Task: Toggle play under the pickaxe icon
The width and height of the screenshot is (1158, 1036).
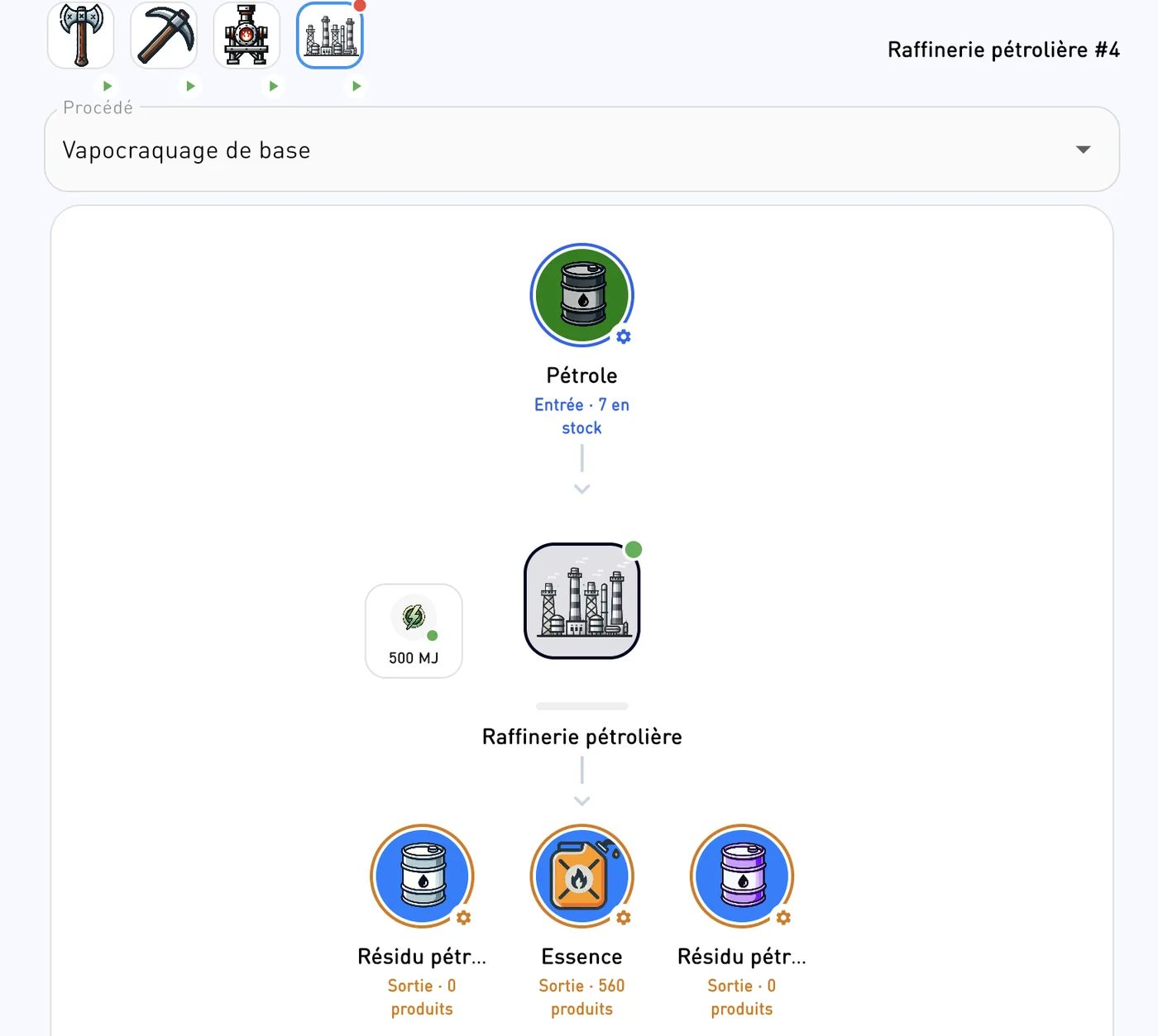Action: [190, 86]
